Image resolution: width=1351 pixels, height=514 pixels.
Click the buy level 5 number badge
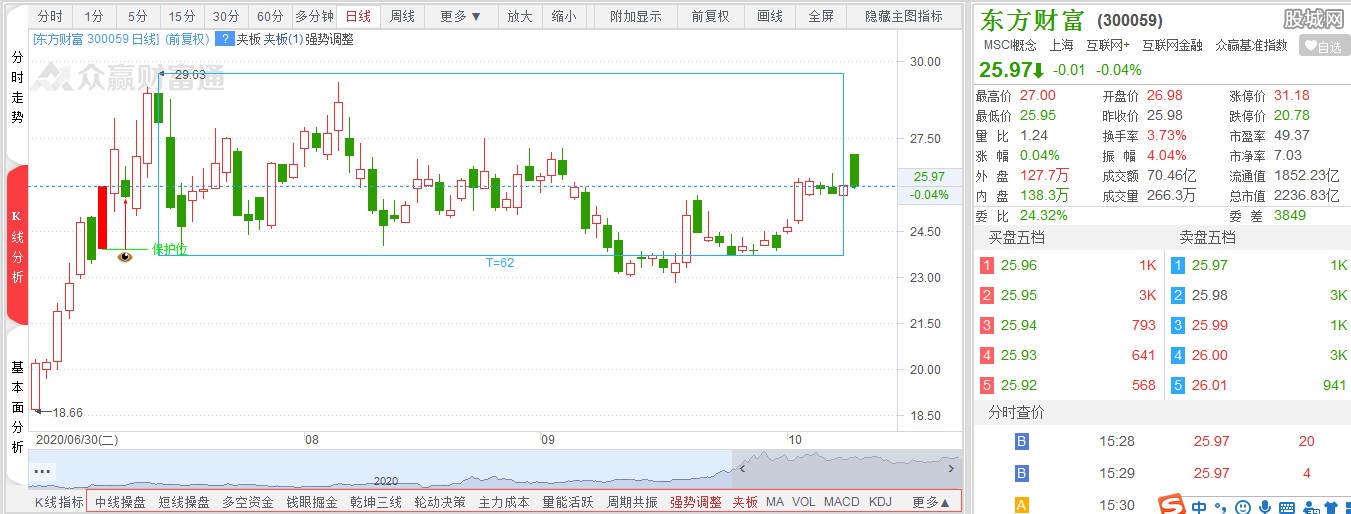[x=986, y=385]
